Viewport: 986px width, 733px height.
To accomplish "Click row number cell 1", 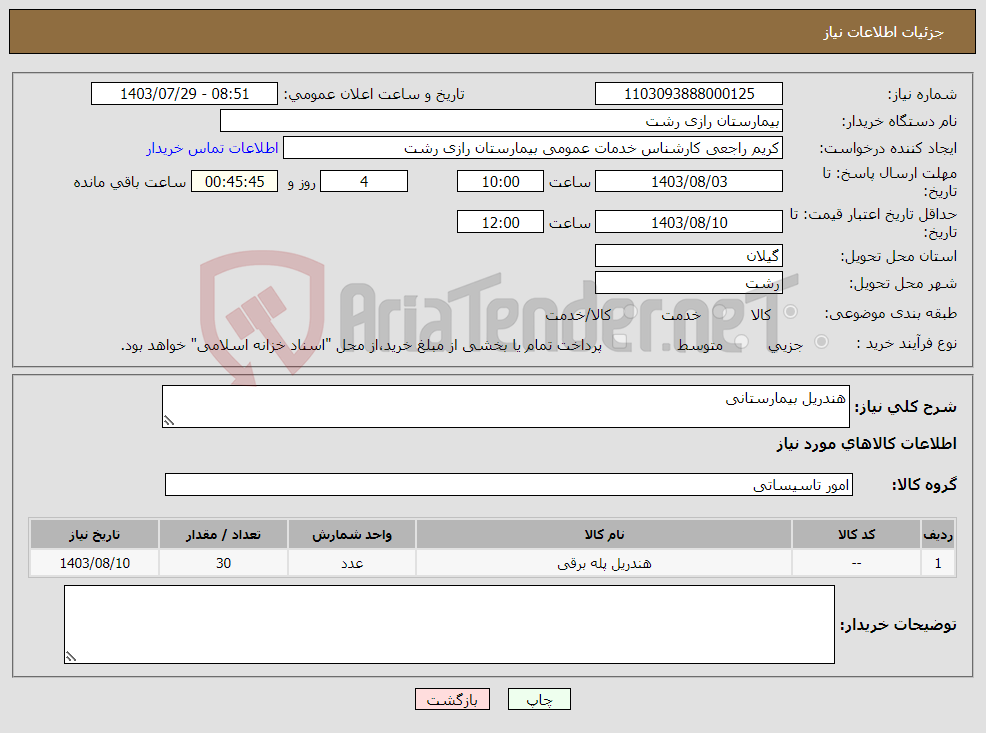I will [x=938, y=563].
